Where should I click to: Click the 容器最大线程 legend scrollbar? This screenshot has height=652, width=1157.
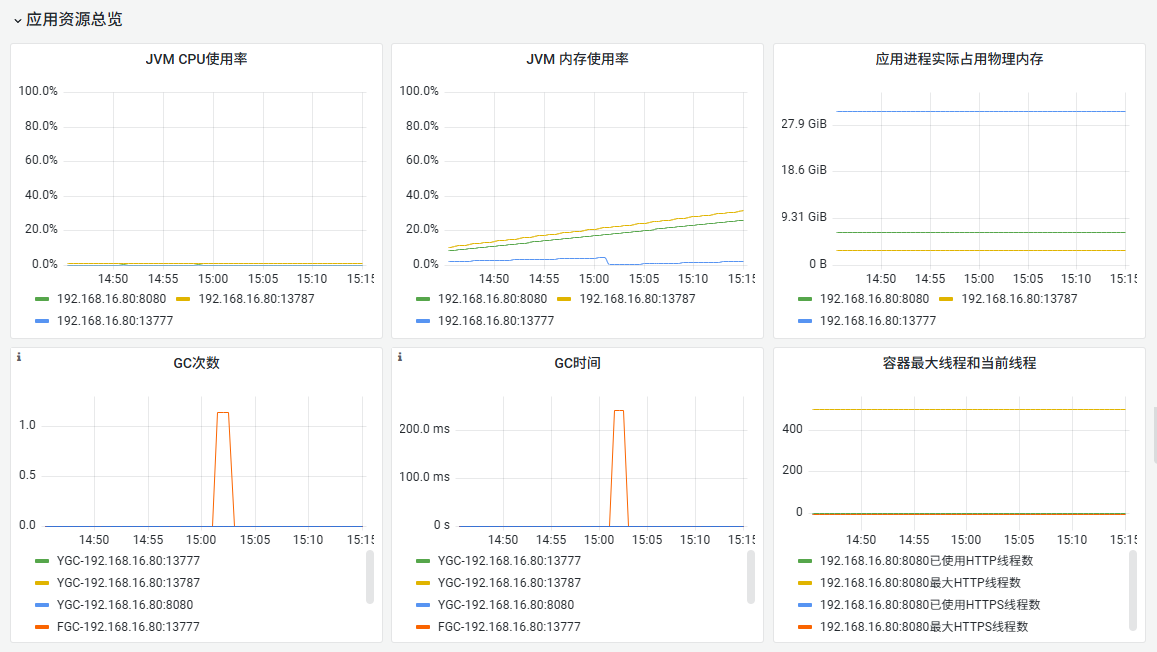click(x=1133, y=590)
